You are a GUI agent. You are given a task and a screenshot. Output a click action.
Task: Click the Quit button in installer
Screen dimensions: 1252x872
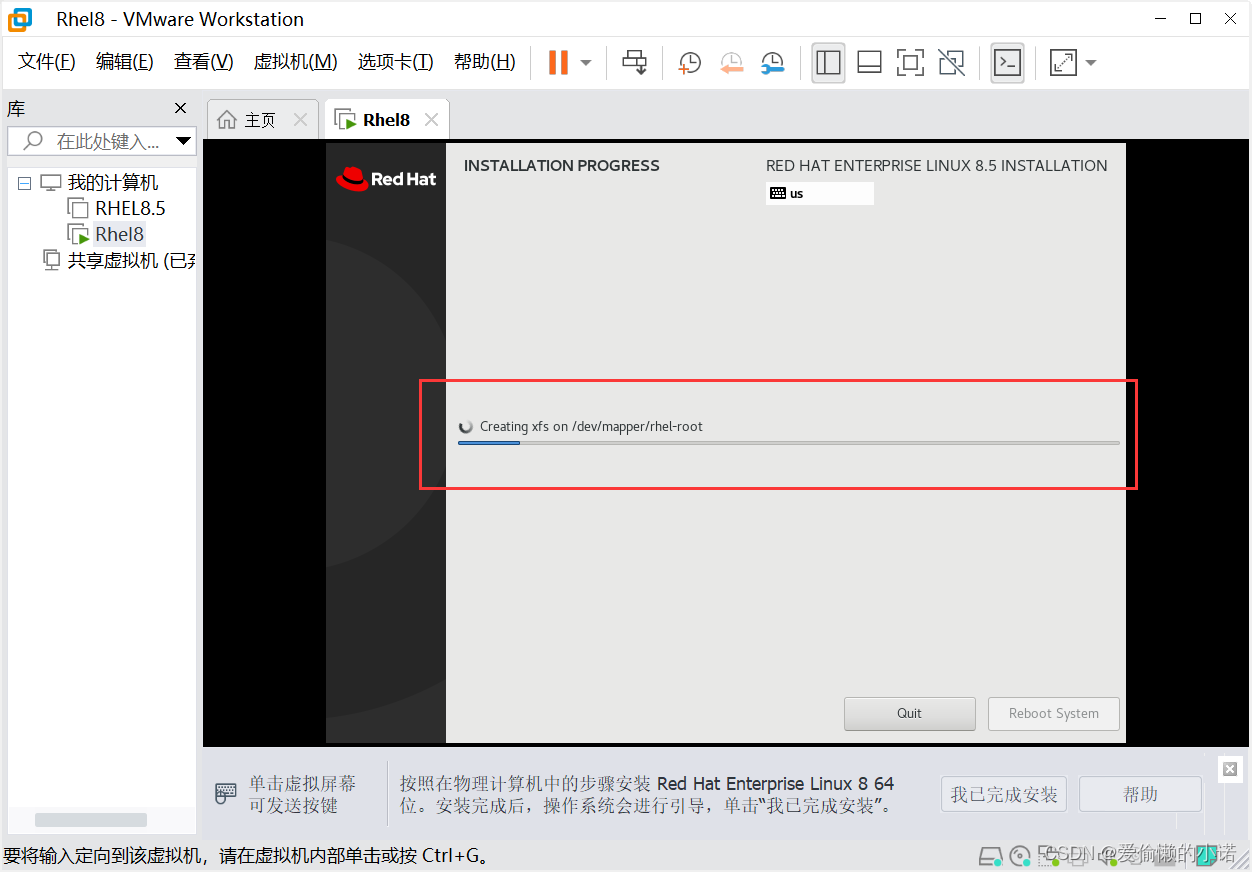909,713
